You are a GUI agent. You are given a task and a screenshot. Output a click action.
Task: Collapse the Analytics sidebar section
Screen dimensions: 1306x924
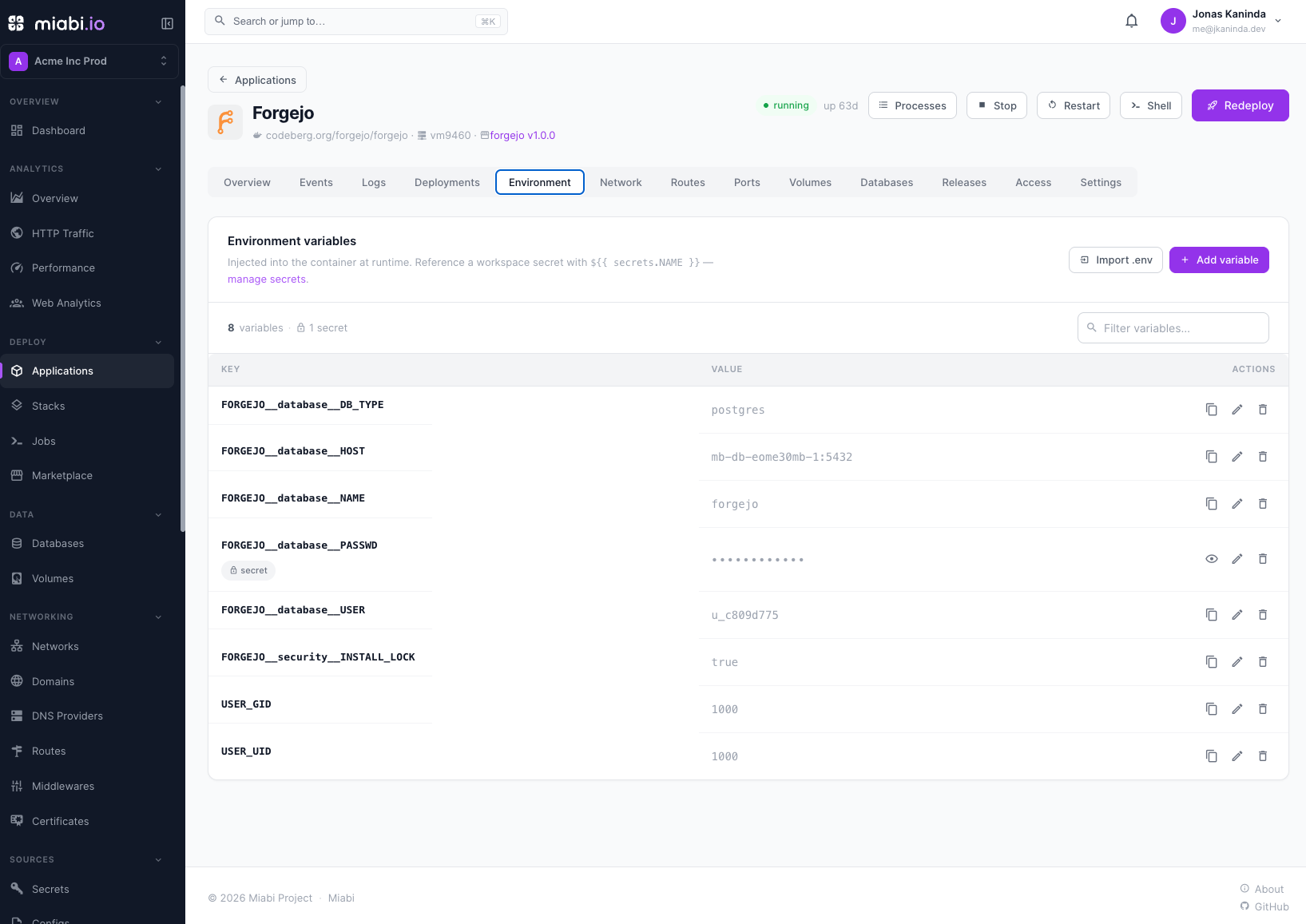click(158, 169)
